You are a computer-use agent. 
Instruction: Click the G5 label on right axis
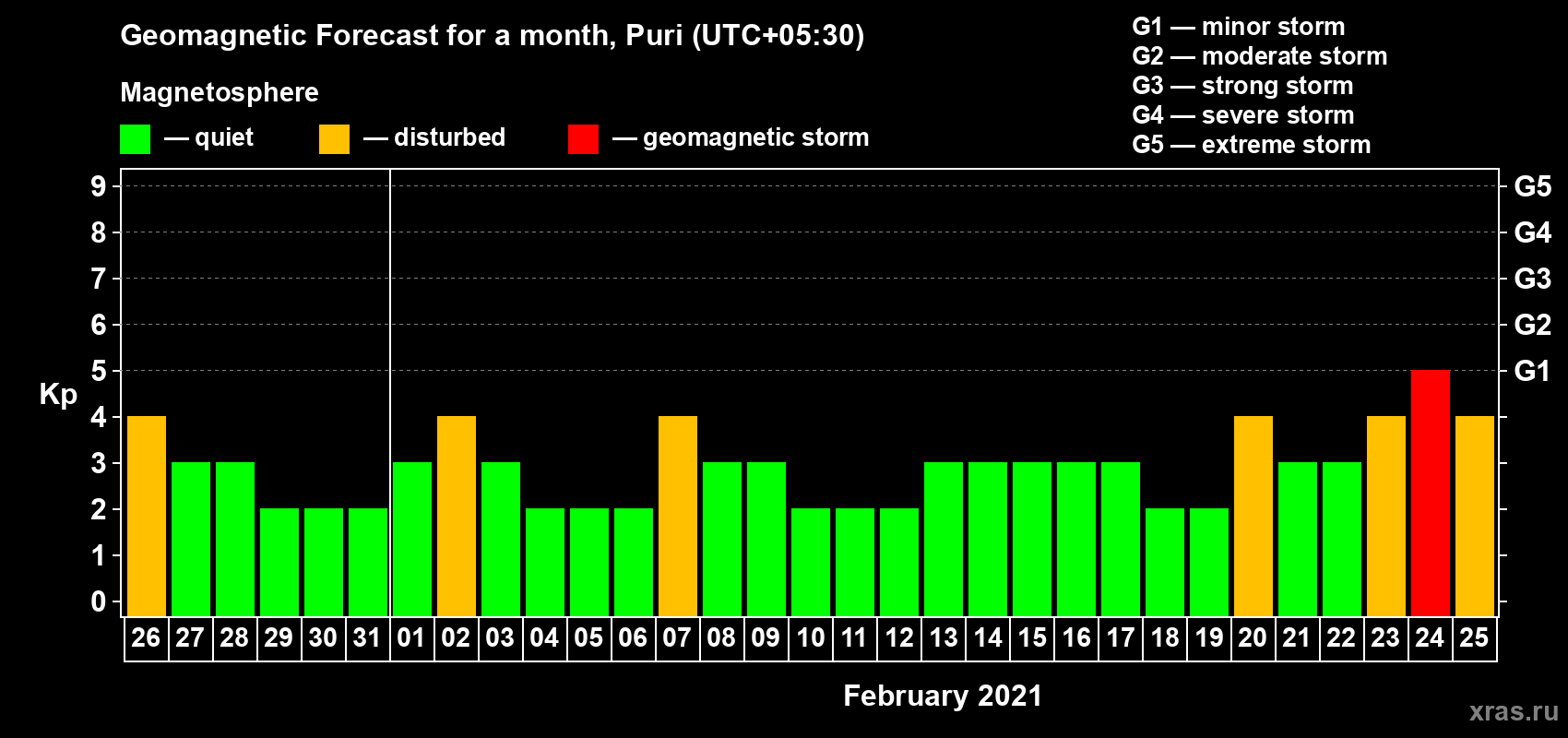click(x=1532, y=186)
